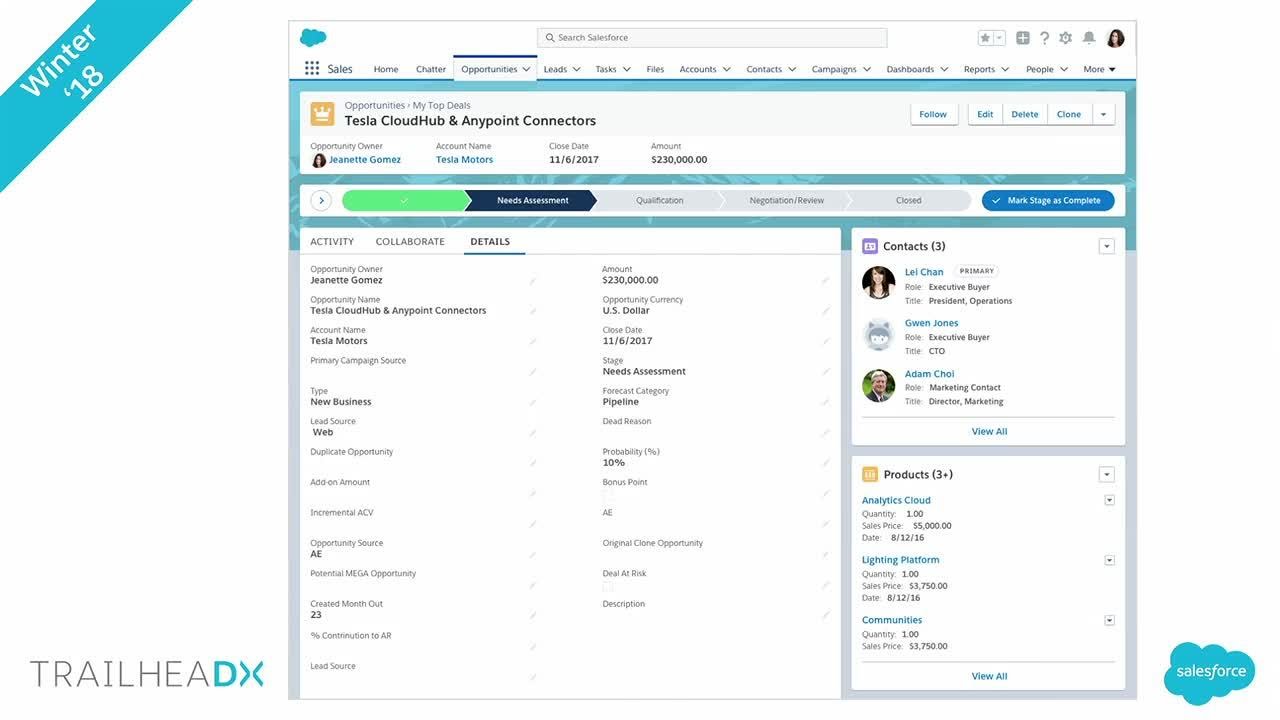The image size is (1280, 720).
Task: Open the user profile avatar
Action: [1115, 38]
